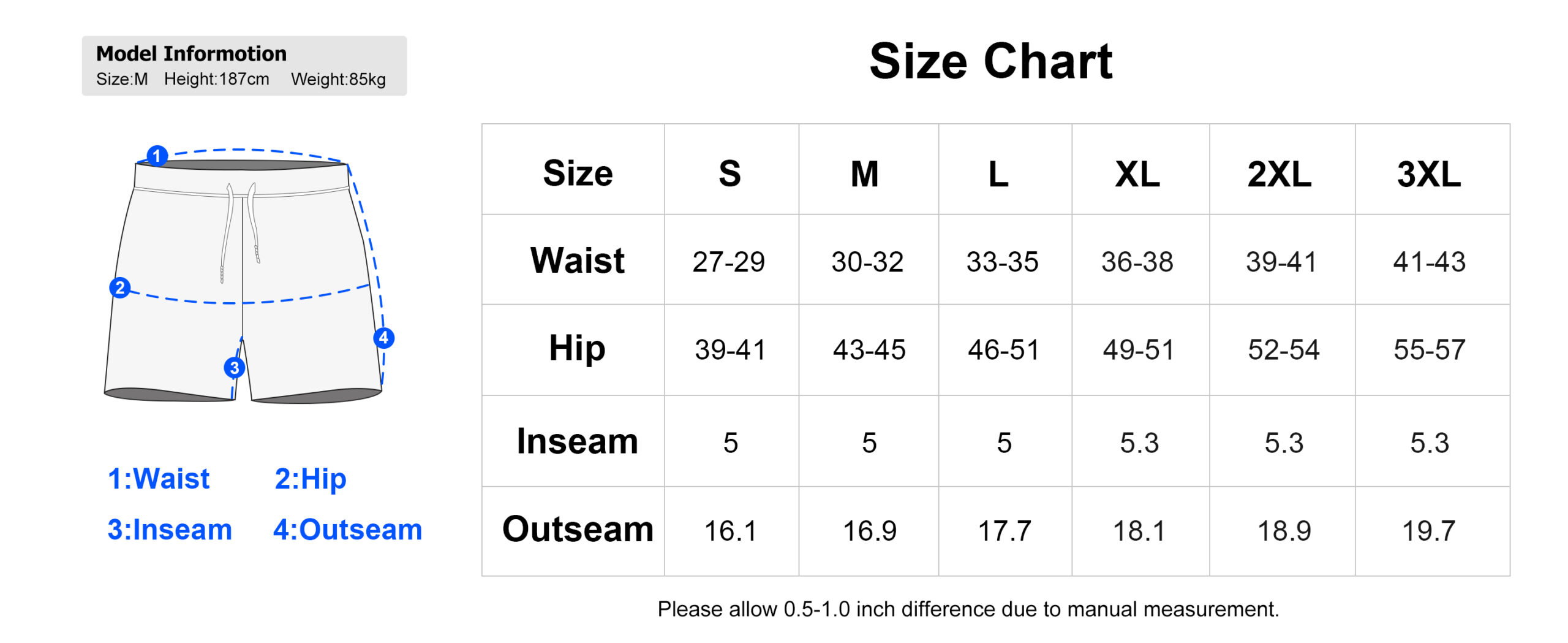The width and height of the screenshot is (1568, 643).
Task: Click the Model Information box heading
Action: pos(191,54)
